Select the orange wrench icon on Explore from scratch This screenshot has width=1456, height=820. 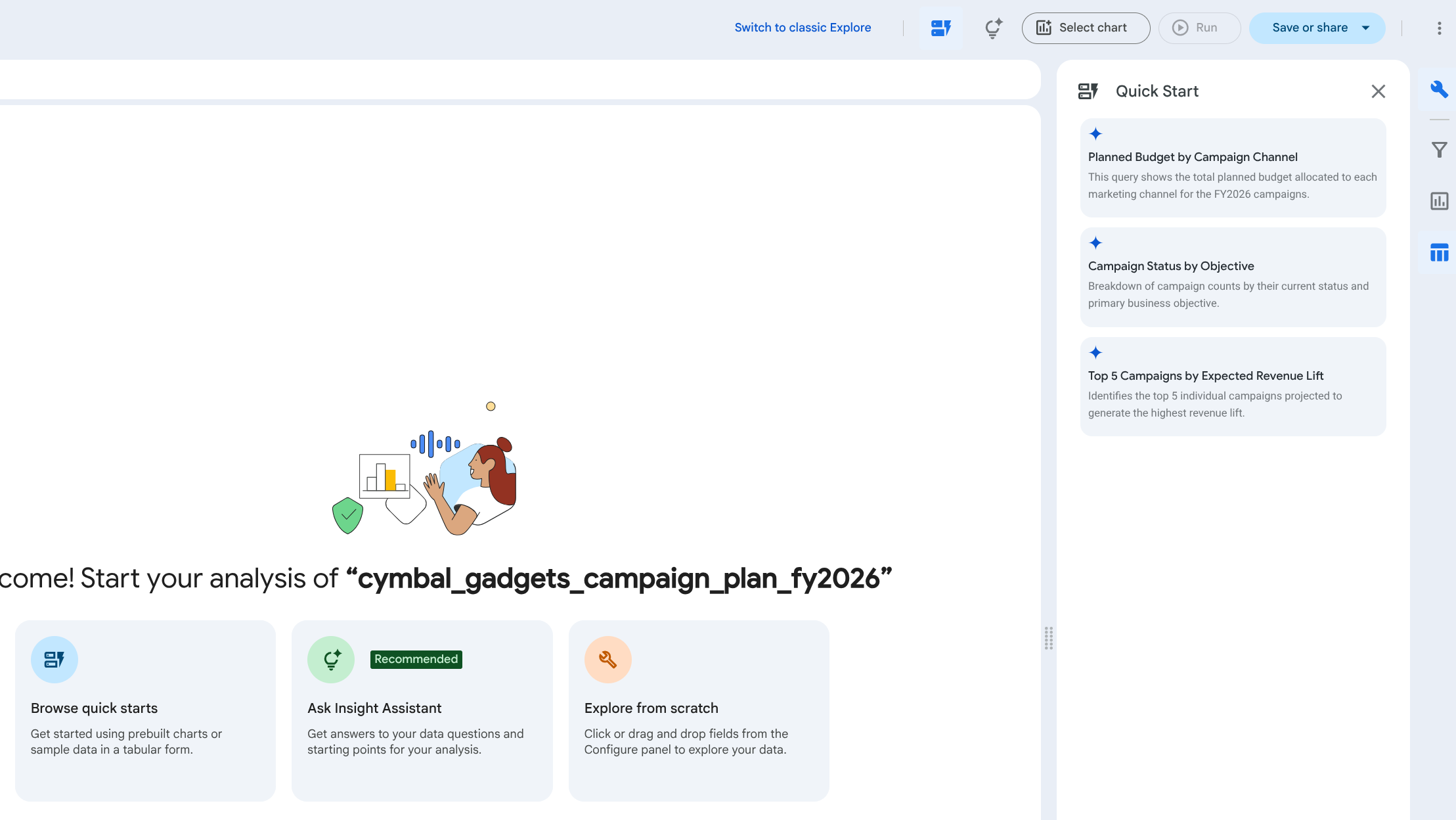[x=607, y=659]
